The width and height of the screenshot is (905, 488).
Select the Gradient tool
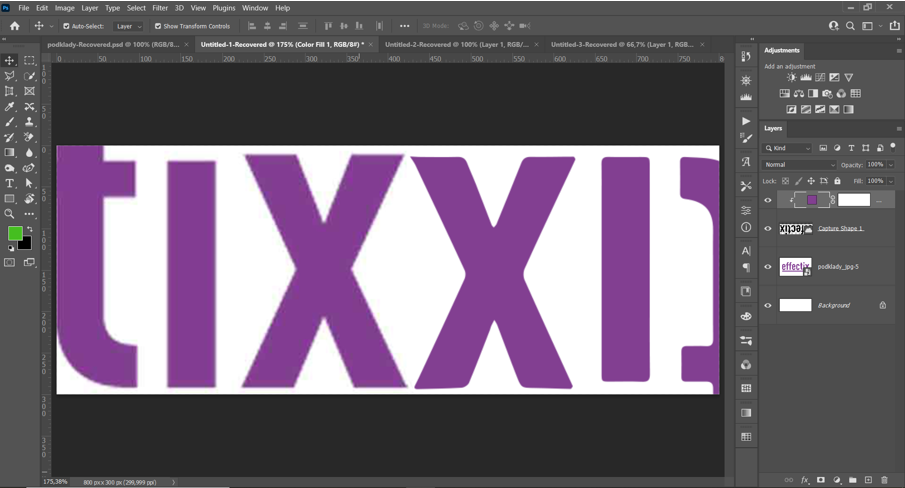click(x=10, y=152)
